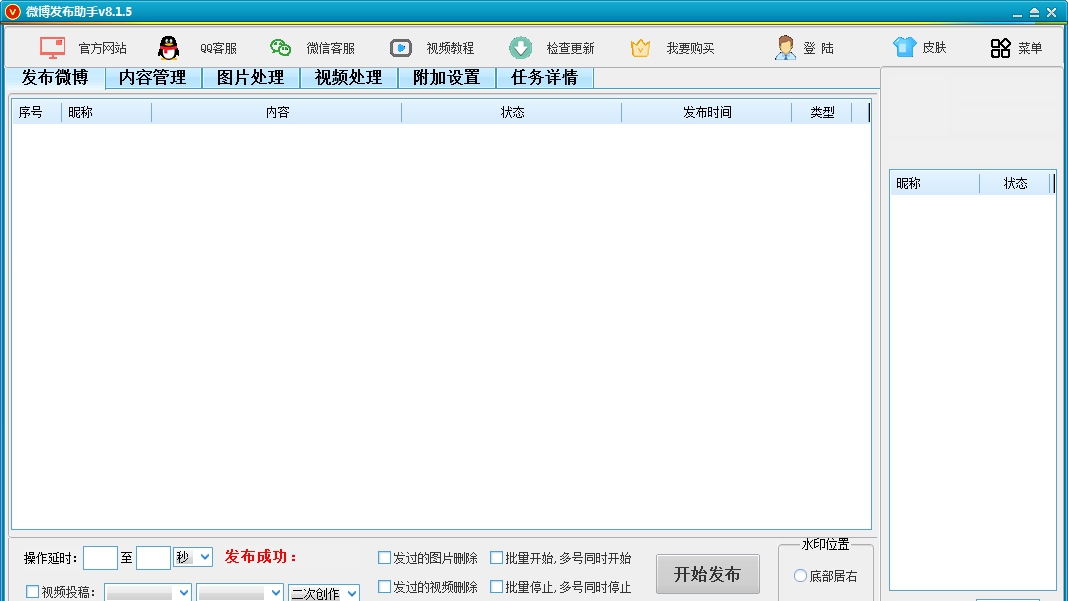Change the 皮肤 skin theme

pos(904,46)
